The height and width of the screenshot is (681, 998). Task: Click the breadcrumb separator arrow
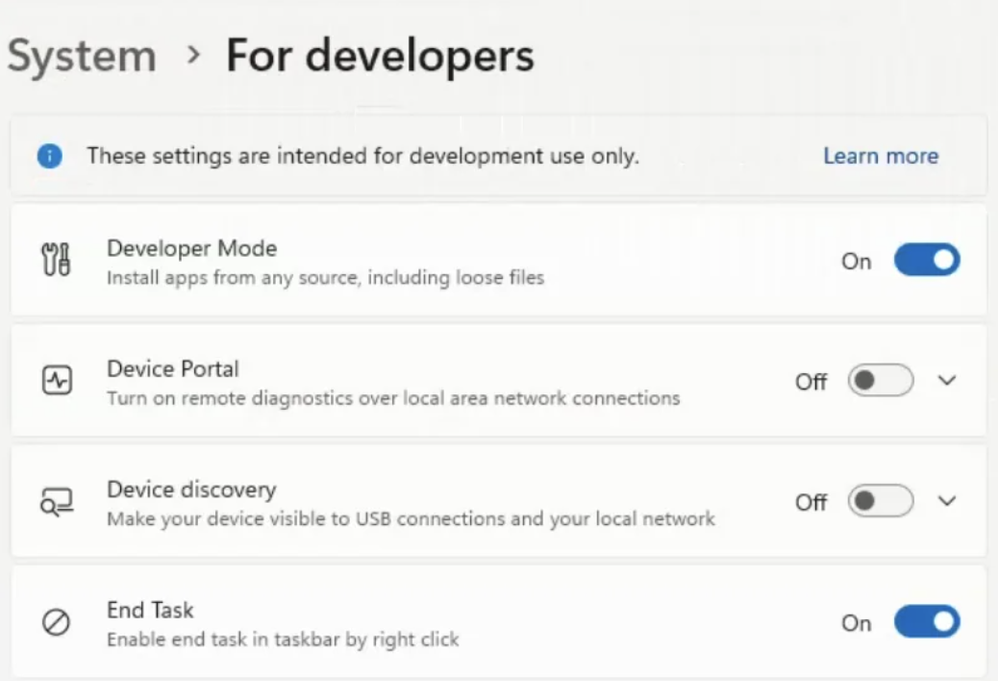pyautogui.click(x=194, y=57)
